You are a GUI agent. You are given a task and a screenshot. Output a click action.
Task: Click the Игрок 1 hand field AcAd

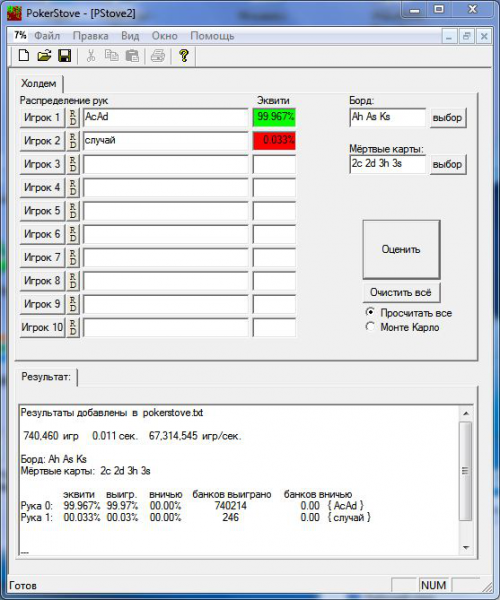[165, 117]
